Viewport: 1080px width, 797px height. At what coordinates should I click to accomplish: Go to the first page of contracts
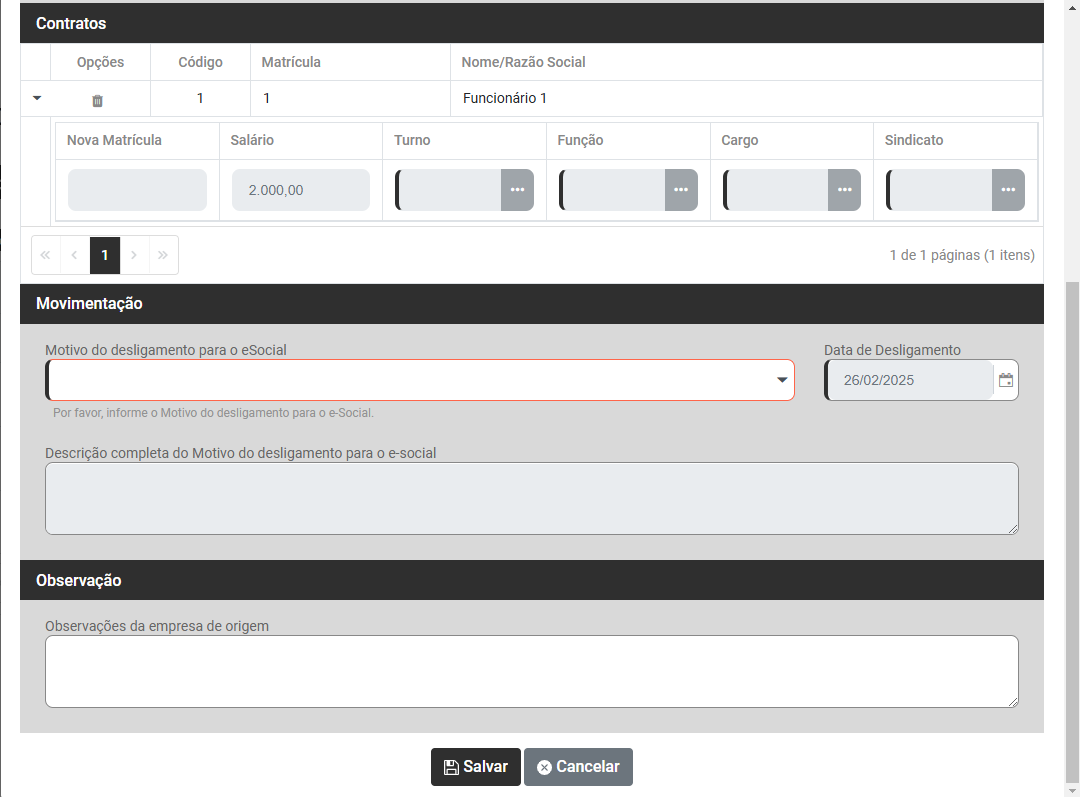tap(45, 256)
